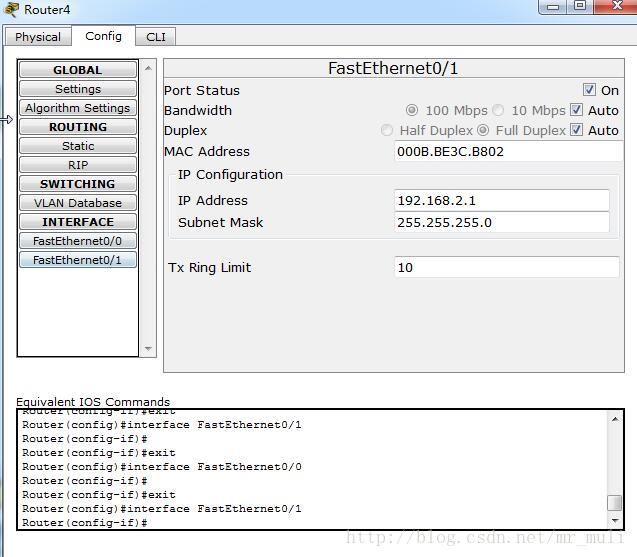Open Settings in the sidebar
The image size is (637, 557).
[x=77, y=89]
